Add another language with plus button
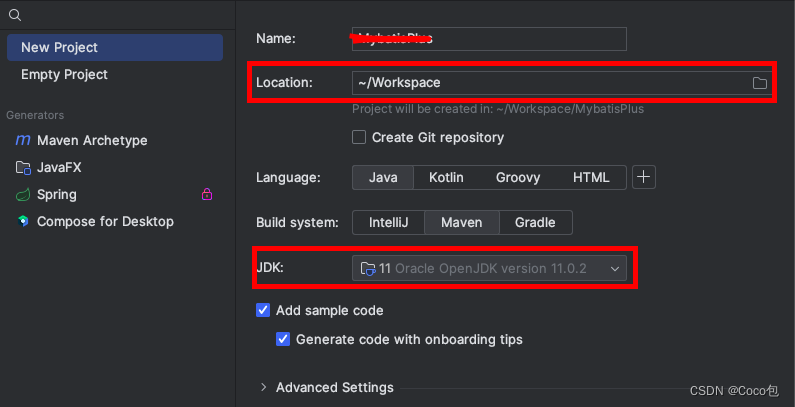 pos(644,177)
